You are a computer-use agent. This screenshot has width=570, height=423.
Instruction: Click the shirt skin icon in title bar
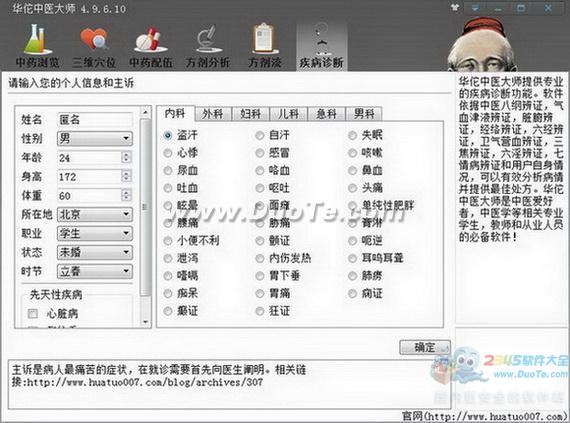[x=454, y=7]
